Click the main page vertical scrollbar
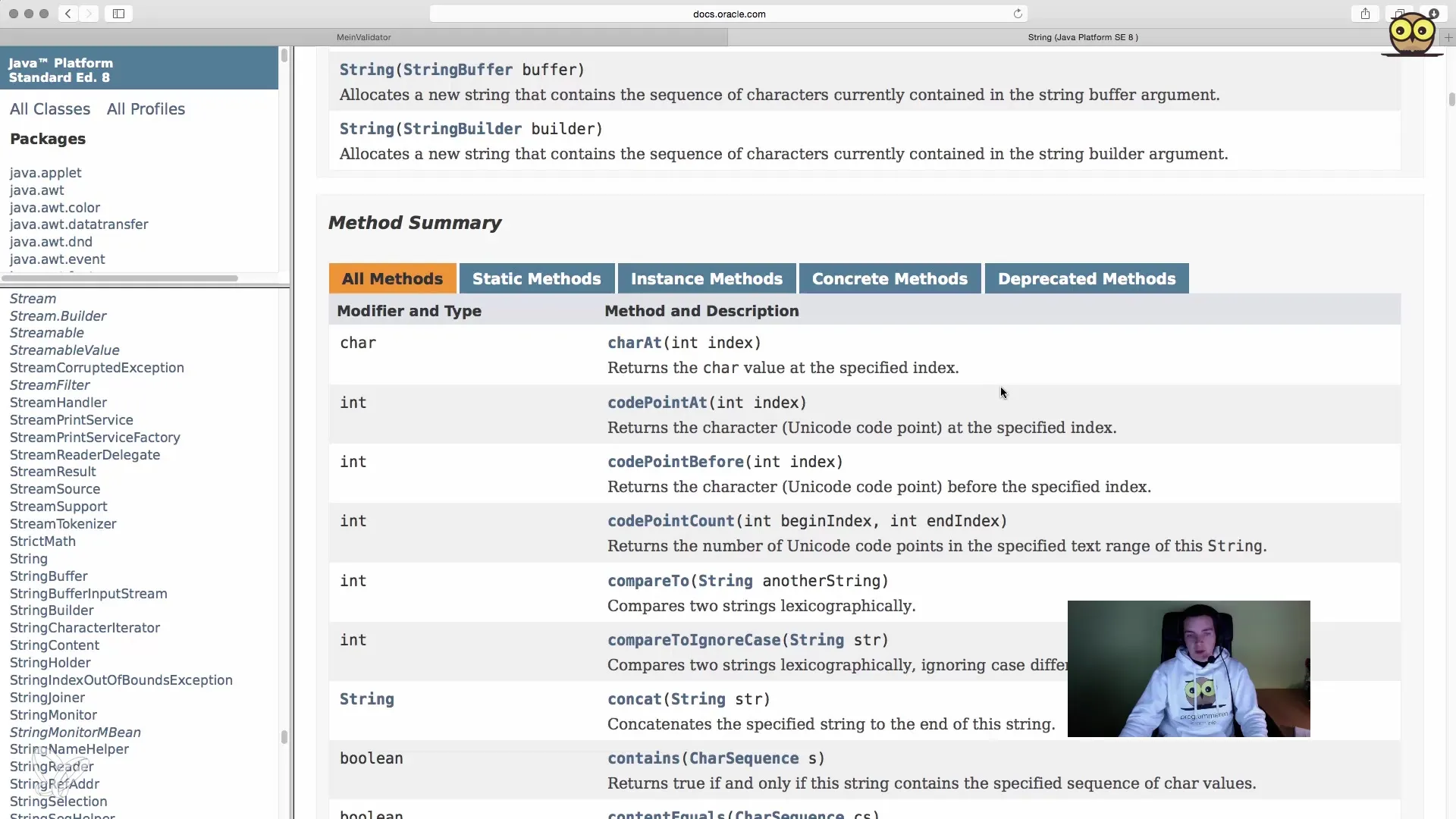 coord(1451,99)
